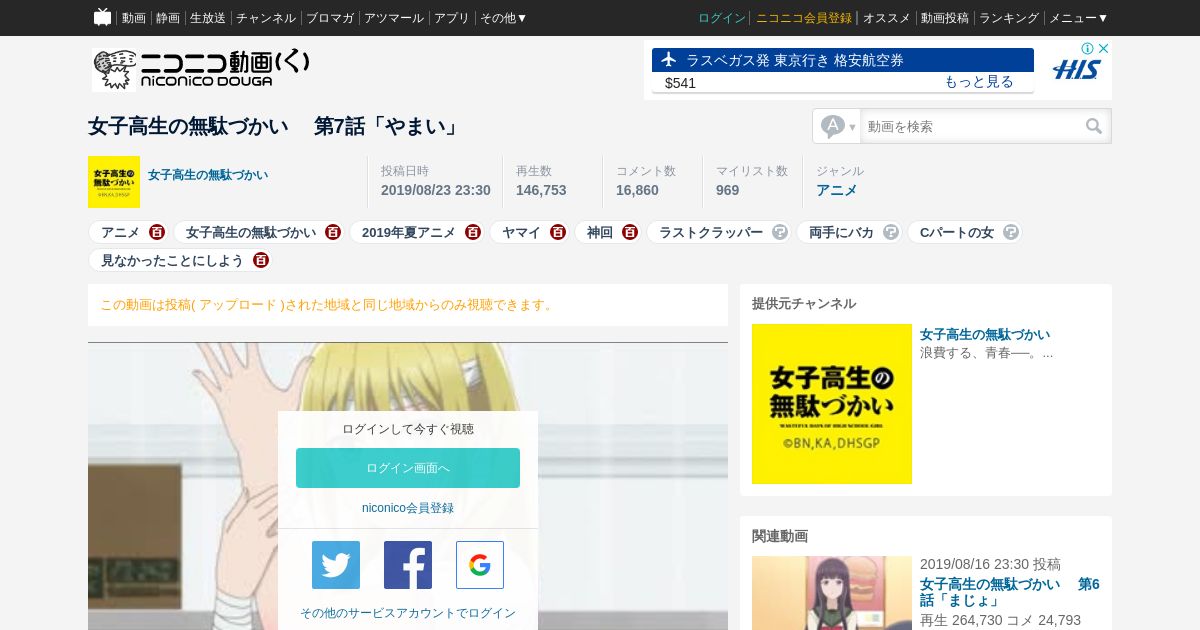1200x630 pixels.
Task: Expand the メニュー dropdown
Action: click(x=1078, y=18)
